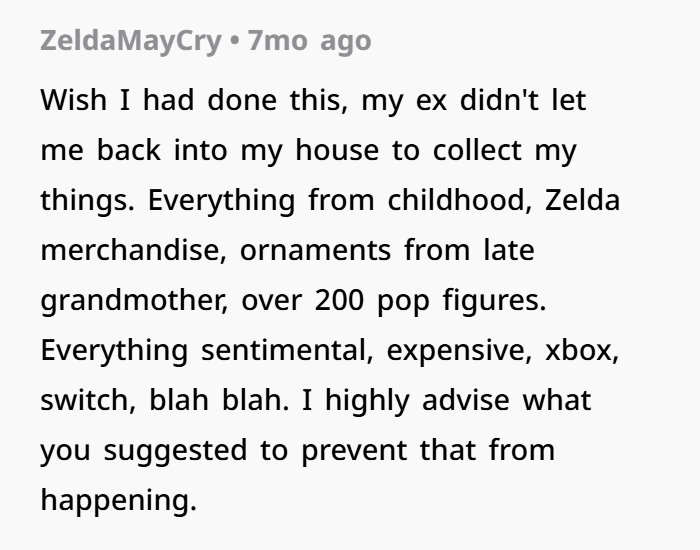
Task: Click the word "ornaments" in the comment
Action: tap(316, 250)
